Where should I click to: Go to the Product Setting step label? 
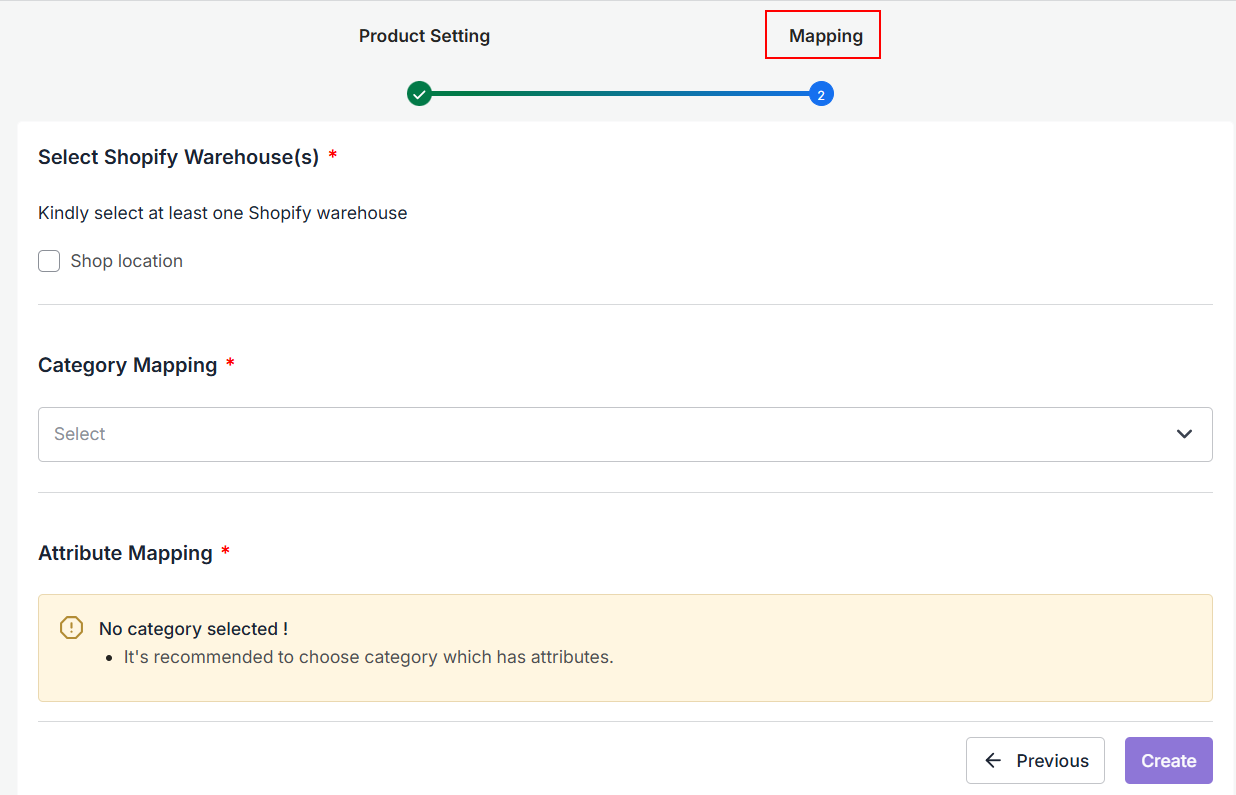[x=424, y=36]
